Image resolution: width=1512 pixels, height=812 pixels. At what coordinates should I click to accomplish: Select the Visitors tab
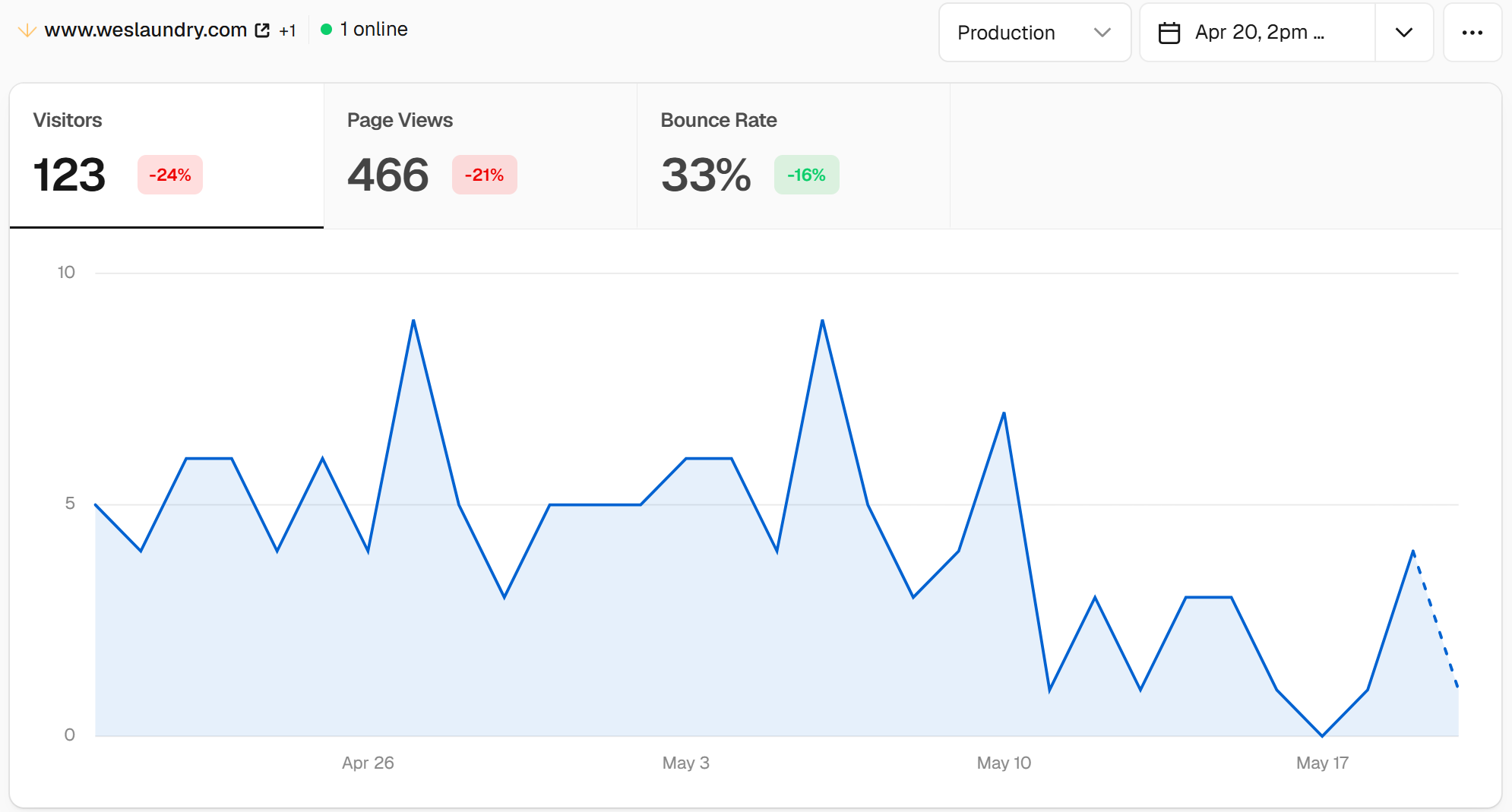tap(166, 156)
